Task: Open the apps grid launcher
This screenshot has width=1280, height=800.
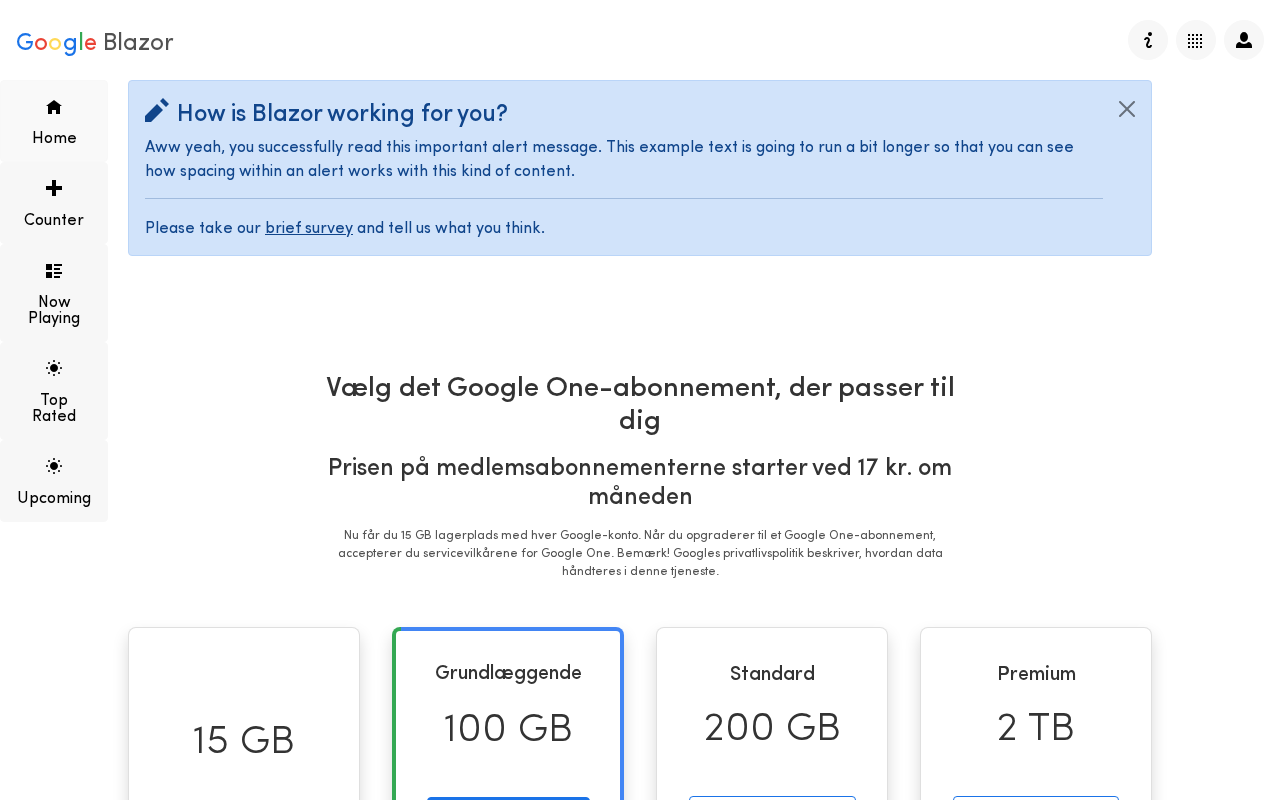Action: 1196,40
